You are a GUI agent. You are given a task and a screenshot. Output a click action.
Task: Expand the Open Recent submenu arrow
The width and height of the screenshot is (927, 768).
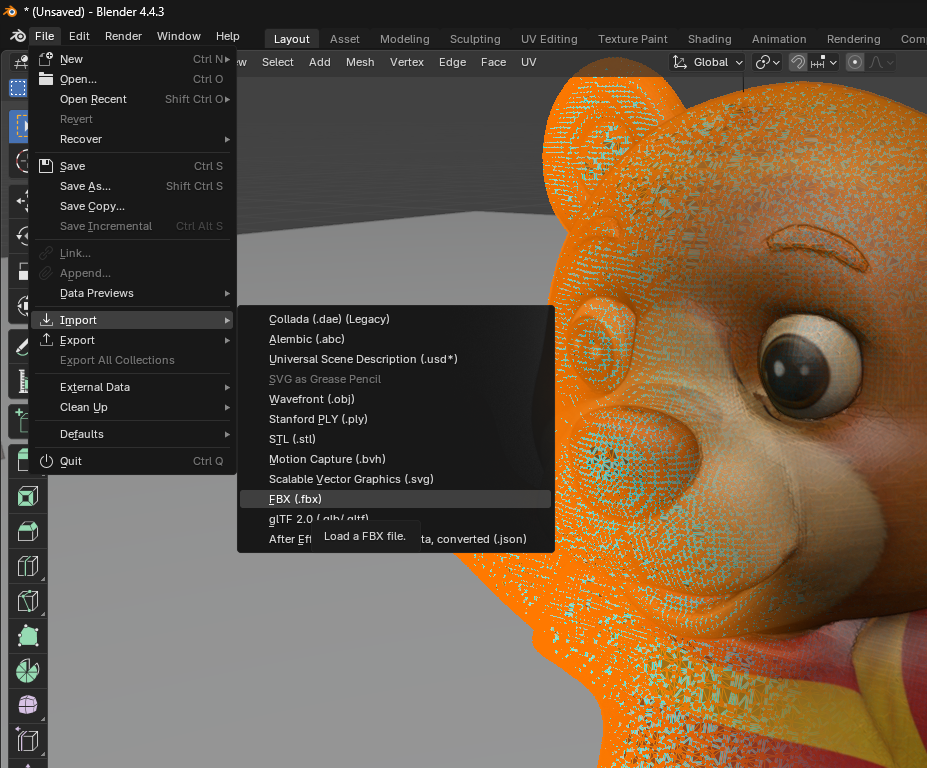pos(227,99)
